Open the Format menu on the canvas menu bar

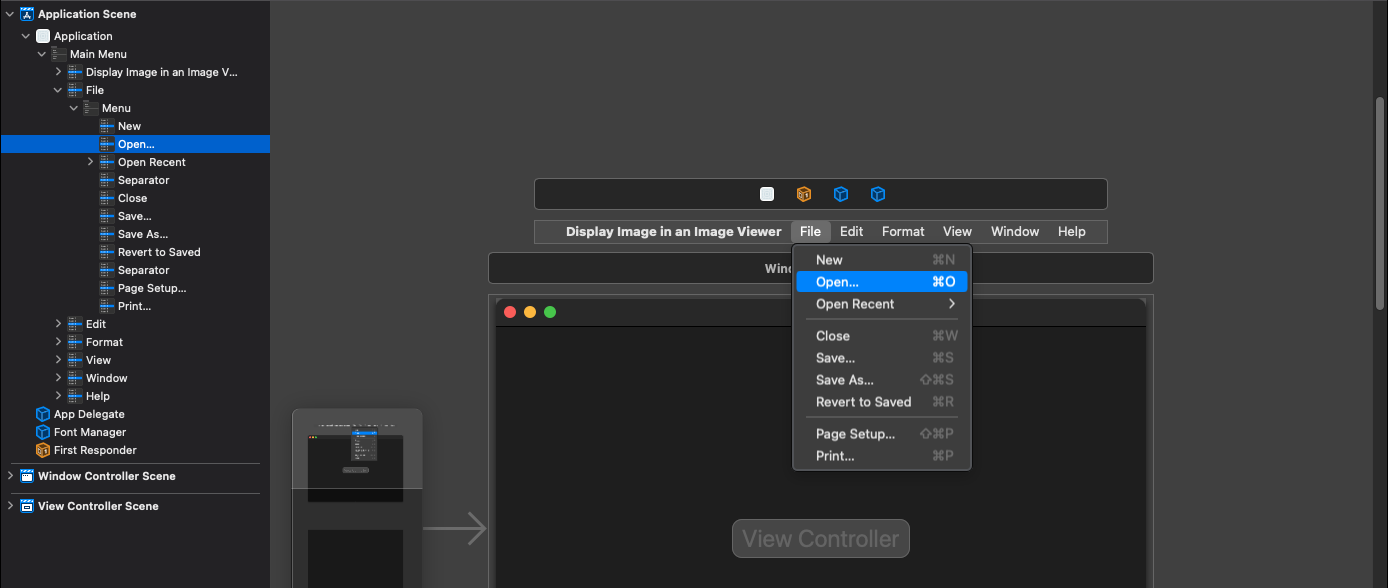click(x=903, y=231)
